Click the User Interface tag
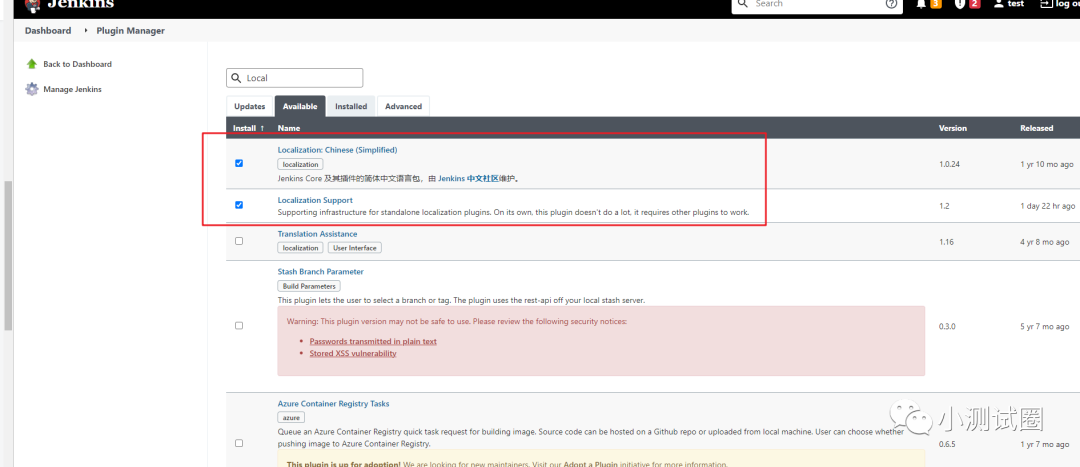This screenshot has width=1080, height=467. click(x=355, y=247)
